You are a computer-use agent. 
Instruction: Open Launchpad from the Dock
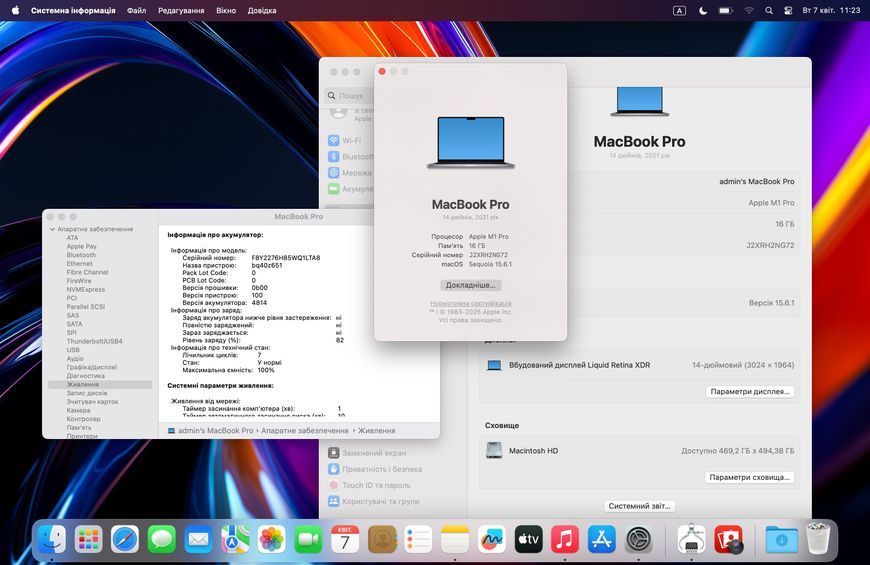coord(89,539)
